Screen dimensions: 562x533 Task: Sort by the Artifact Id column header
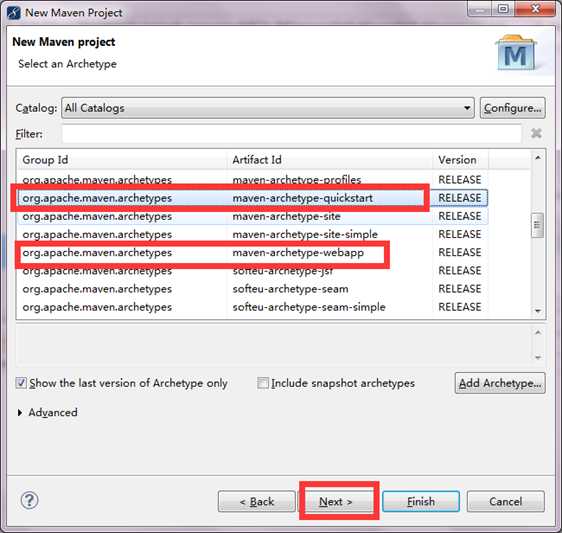[x=329, y=160]
